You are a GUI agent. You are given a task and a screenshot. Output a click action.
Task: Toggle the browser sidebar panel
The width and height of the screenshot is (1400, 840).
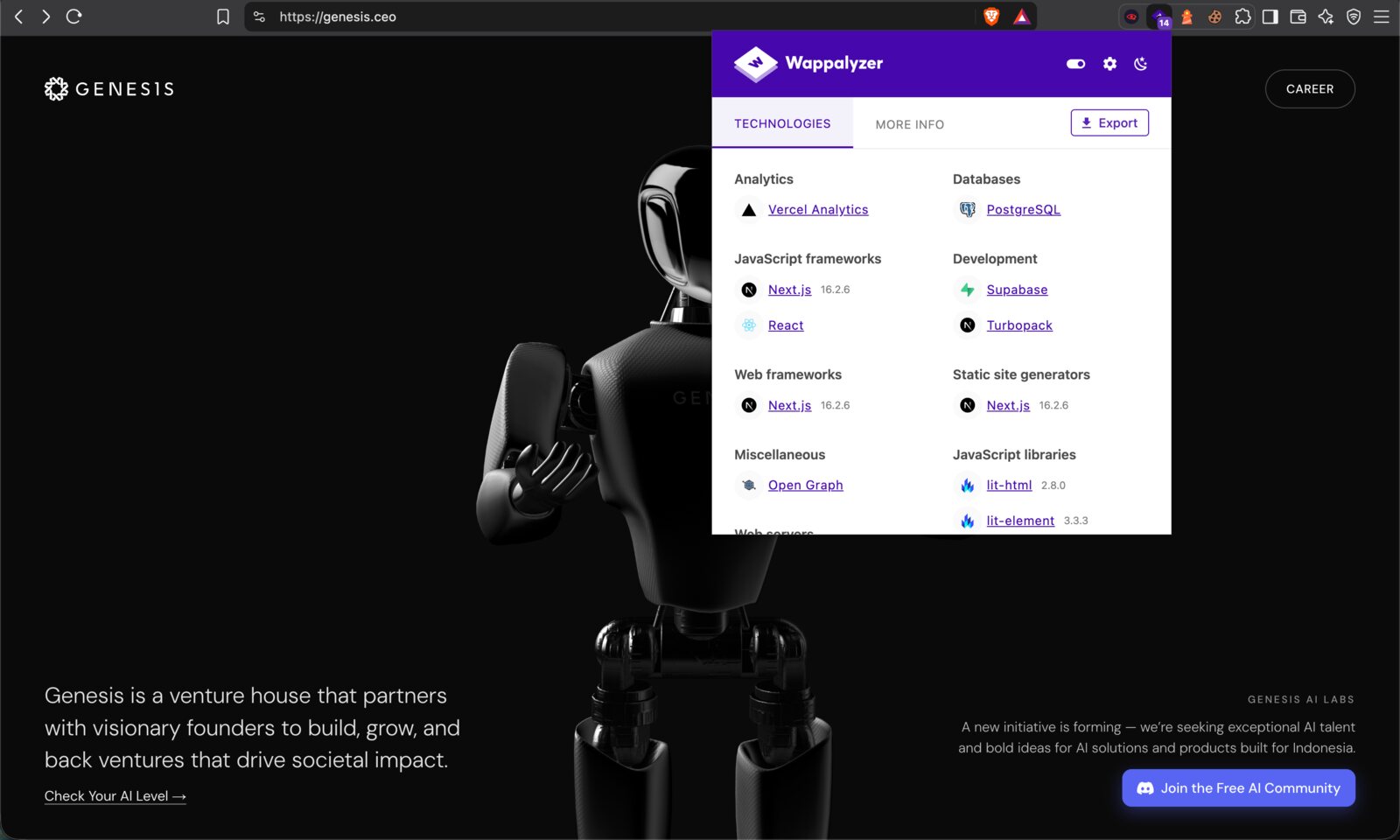1270,17
